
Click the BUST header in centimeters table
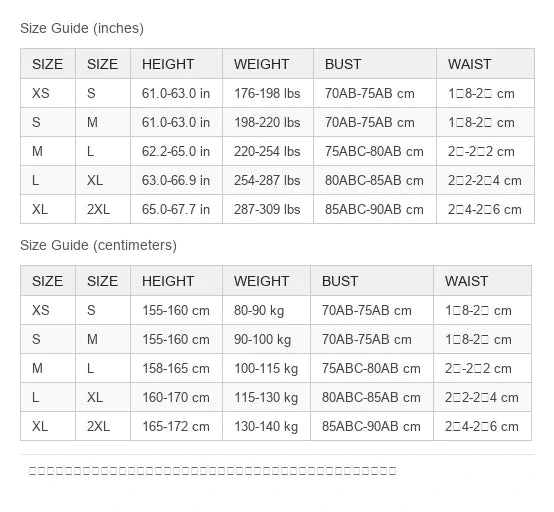(372, 281)
